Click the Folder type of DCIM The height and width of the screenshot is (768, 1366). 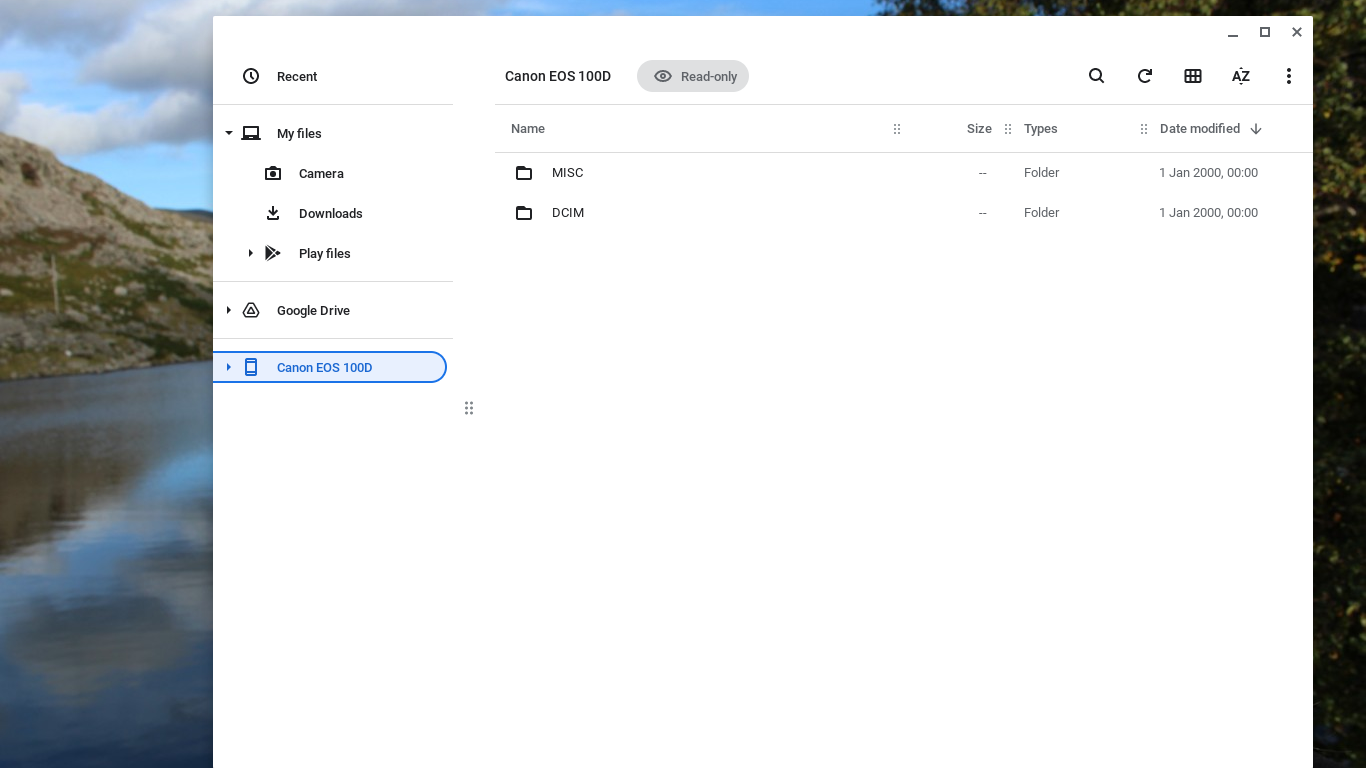[1041, 213]
